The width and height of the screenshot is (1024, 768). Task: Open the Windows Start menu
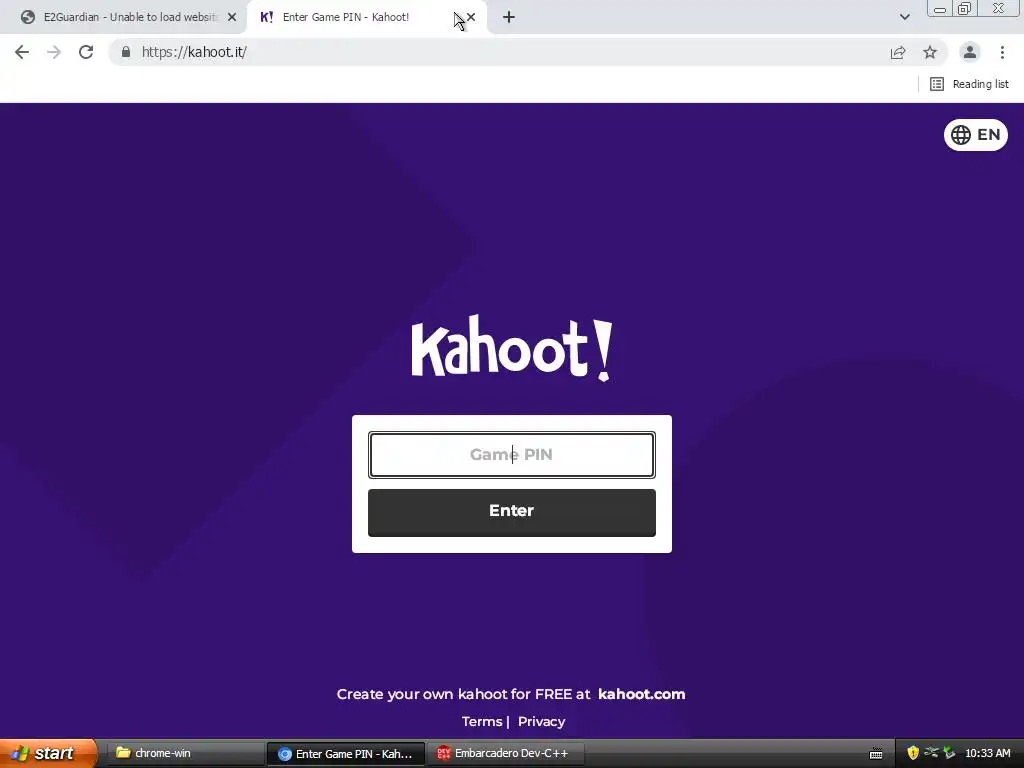[47, 753]
